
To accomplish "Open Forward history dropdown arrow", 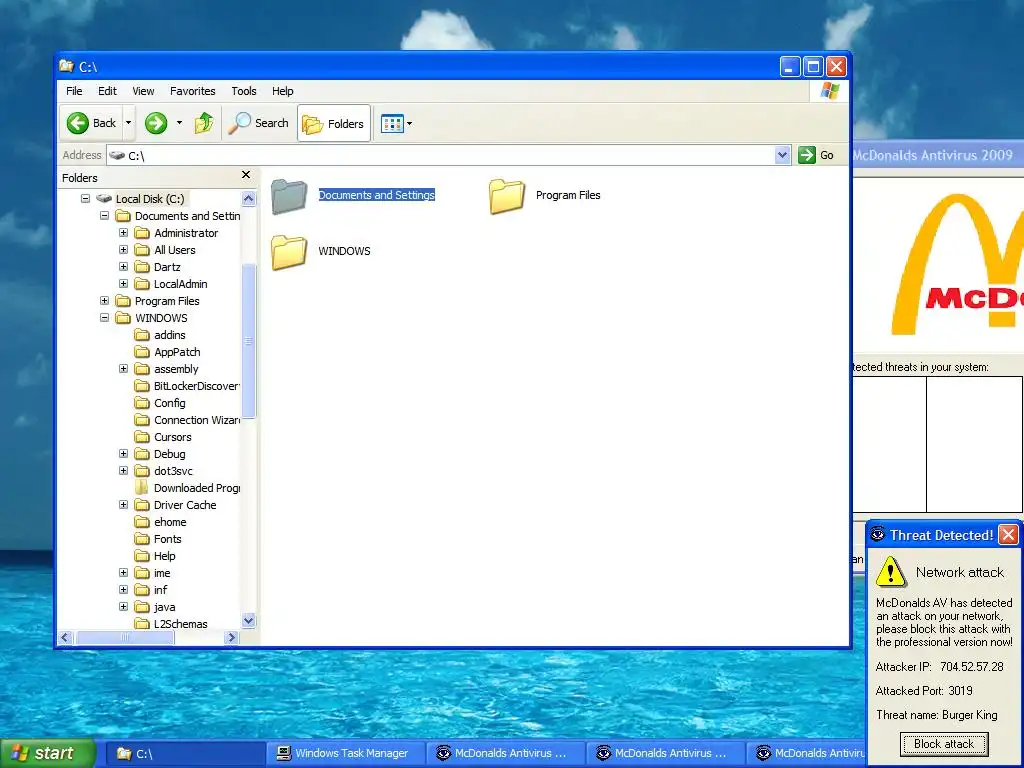I will tap(180, 123).
